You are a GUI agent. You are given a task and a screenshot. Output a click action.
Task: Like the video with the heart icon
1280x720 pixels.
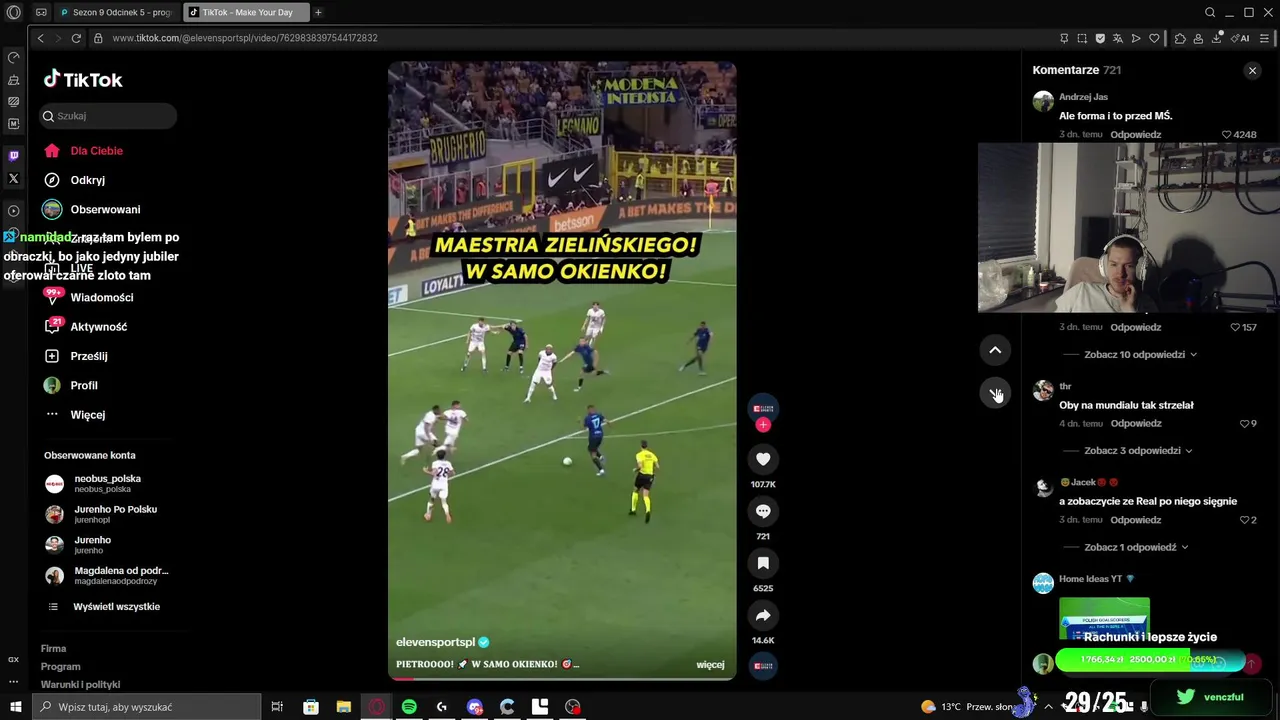[x=763, y=459]
